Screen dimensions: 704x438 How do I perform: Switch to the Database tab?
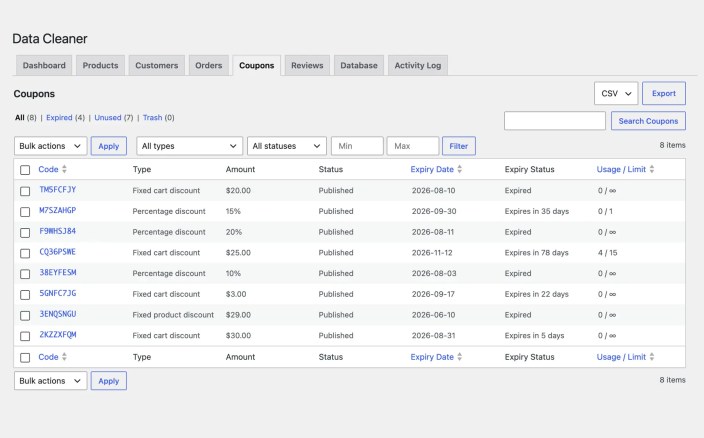point(359,65)
